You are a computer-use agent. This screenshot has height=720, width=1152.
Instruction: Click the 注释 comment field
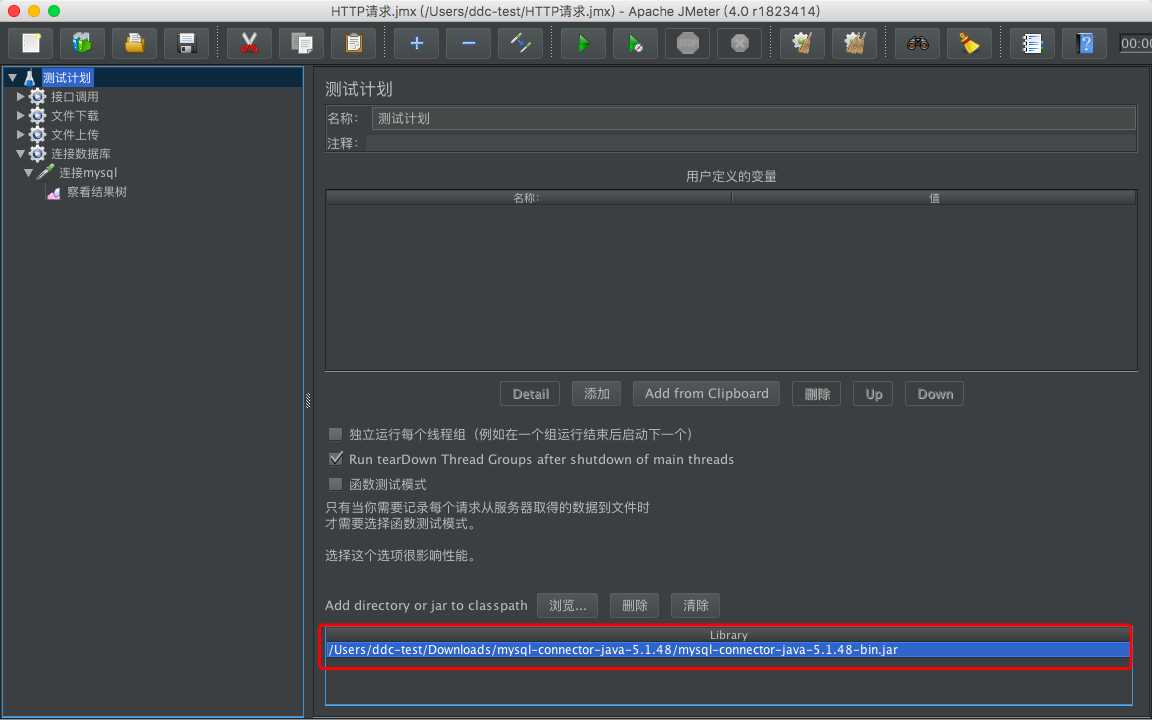pos(750,143)
